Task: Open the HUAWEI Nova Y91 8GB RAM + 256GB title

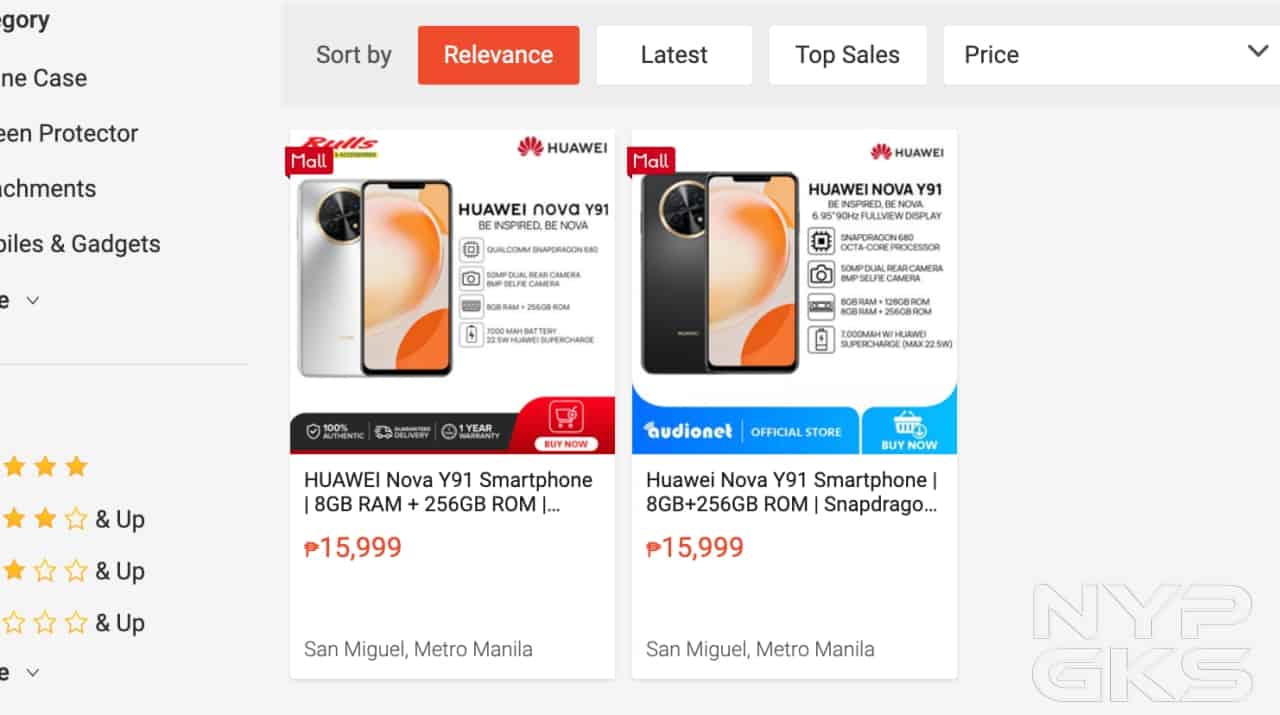Action: (x=448, y=492)
